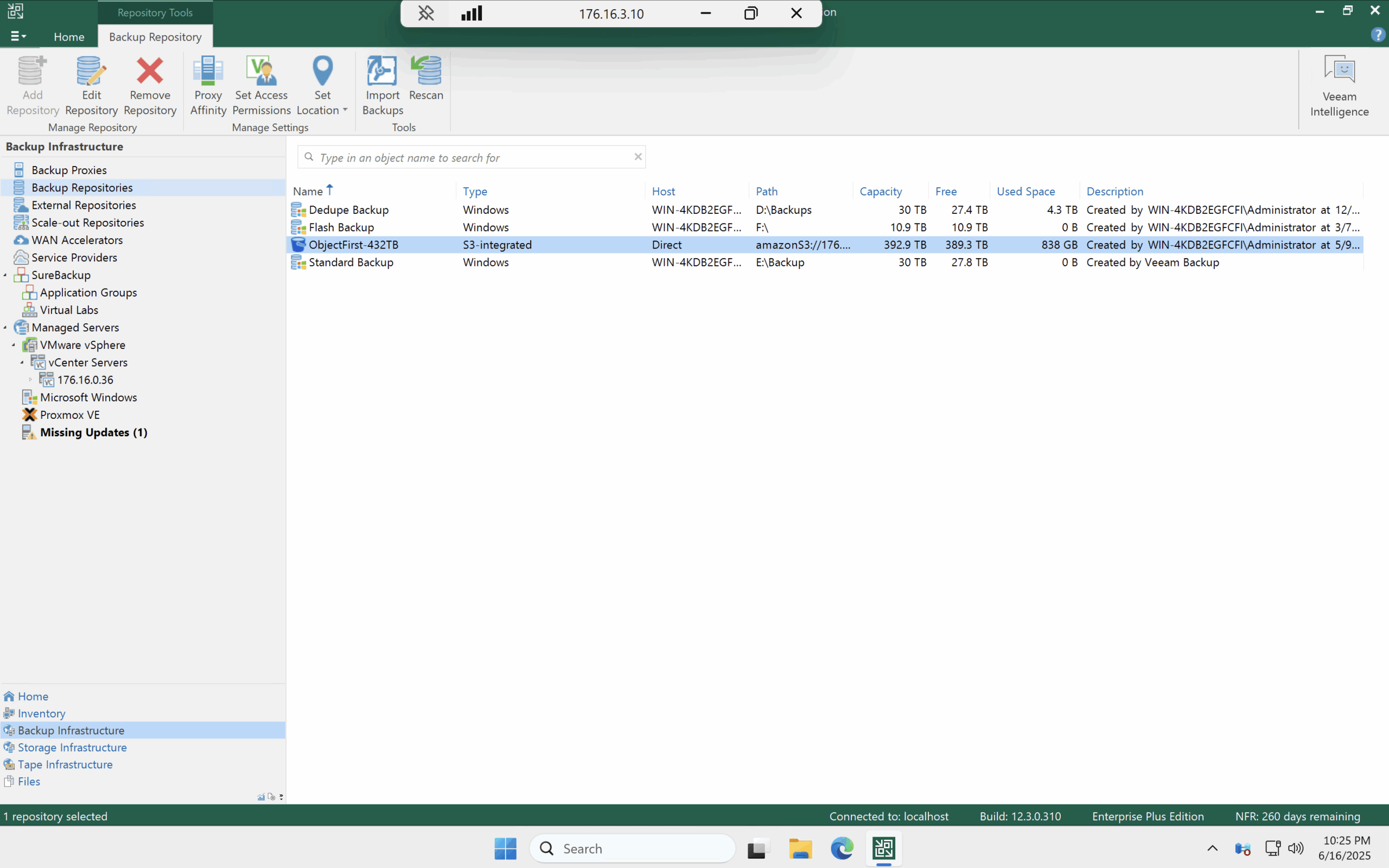Select the Dedupe Backup repository row

pyautogui.click(x=826, y=209)
